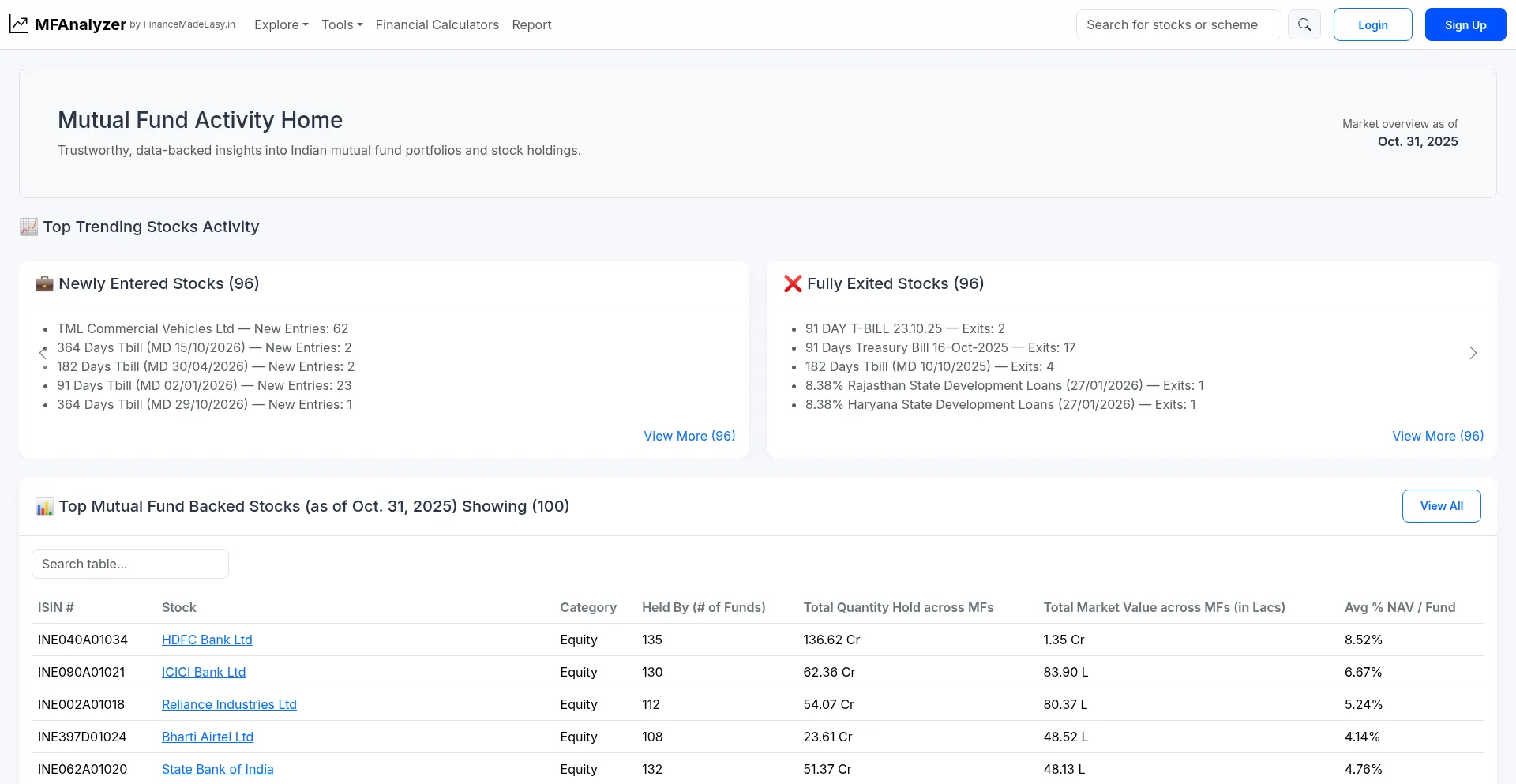This screenshot has width=1516, height=784.
Task: Select ISIN INE090A01021 cell
Action: 81,672
